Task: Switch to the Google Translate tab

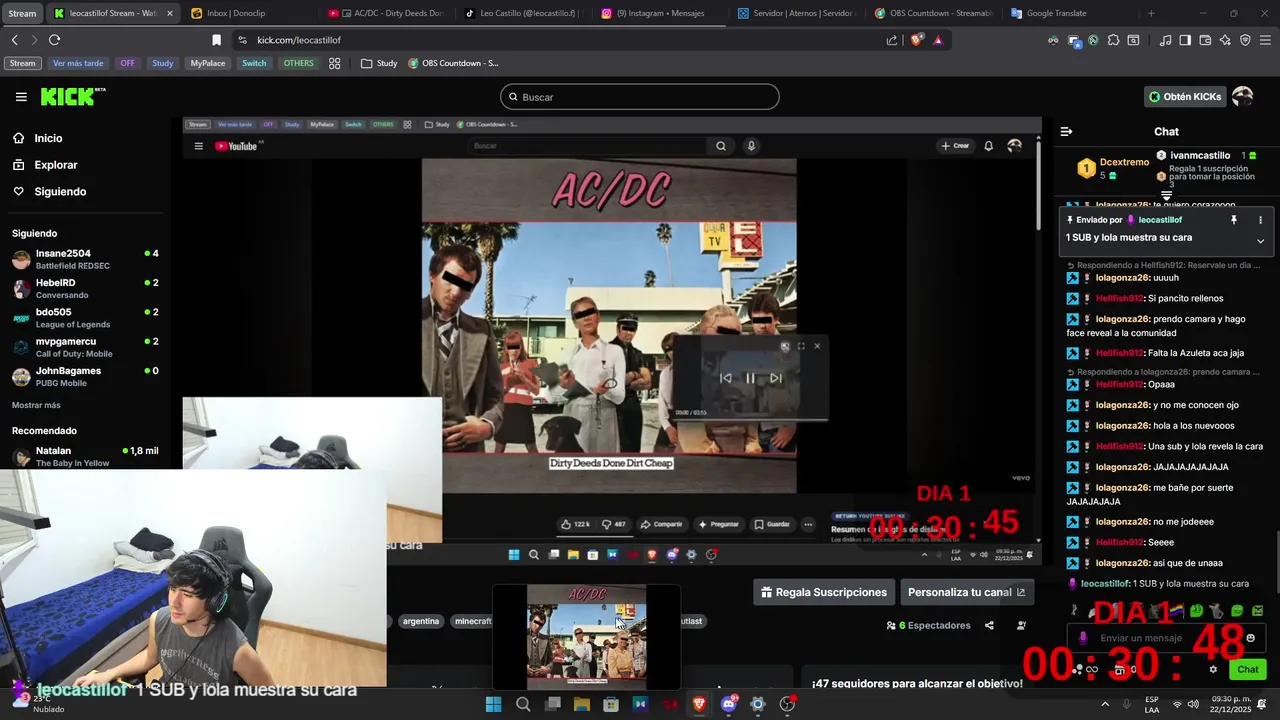Action: (x=1071, y=13)
